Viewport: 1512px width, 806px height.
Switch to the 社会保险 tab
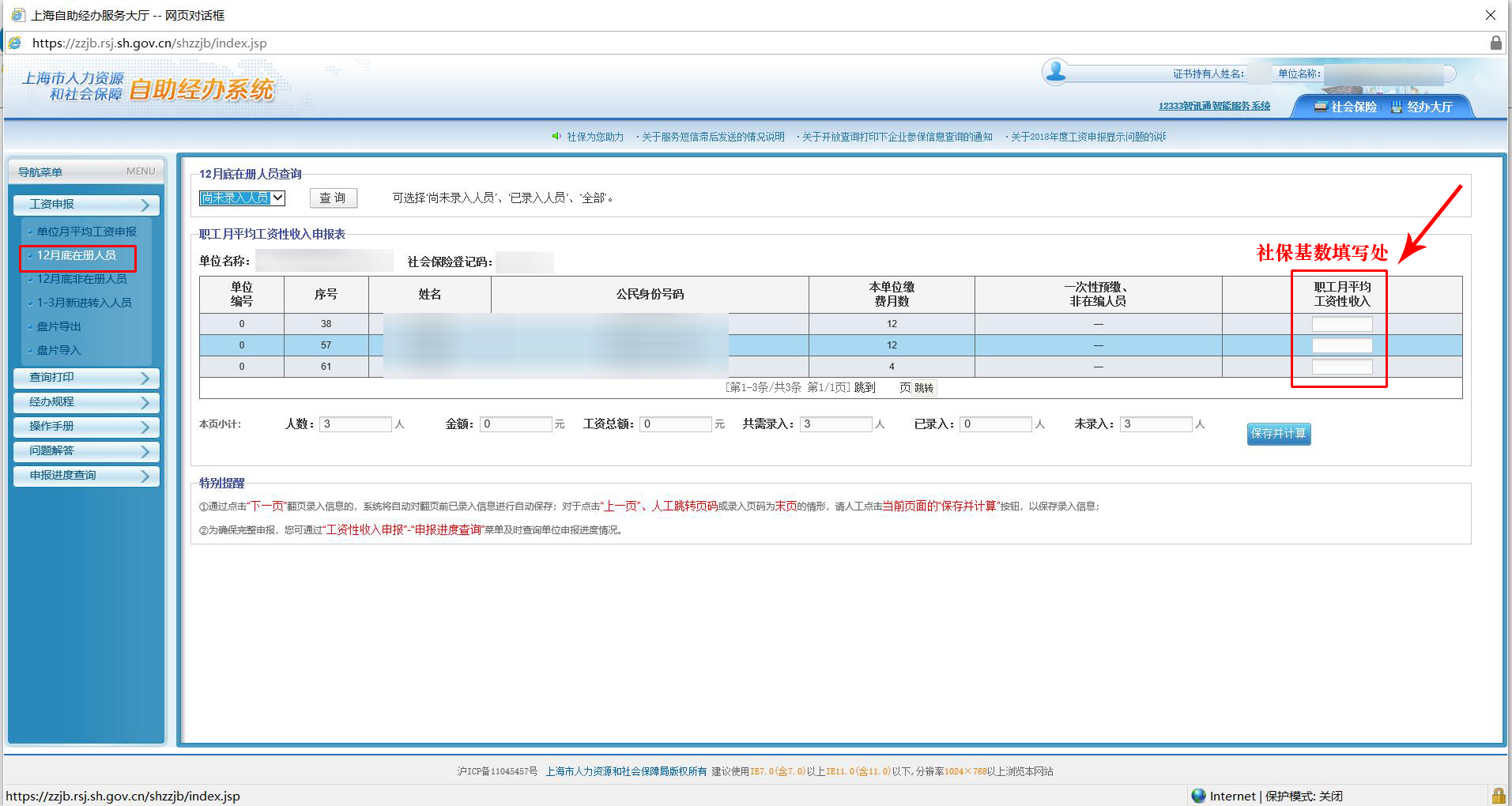pos(1344,107)
